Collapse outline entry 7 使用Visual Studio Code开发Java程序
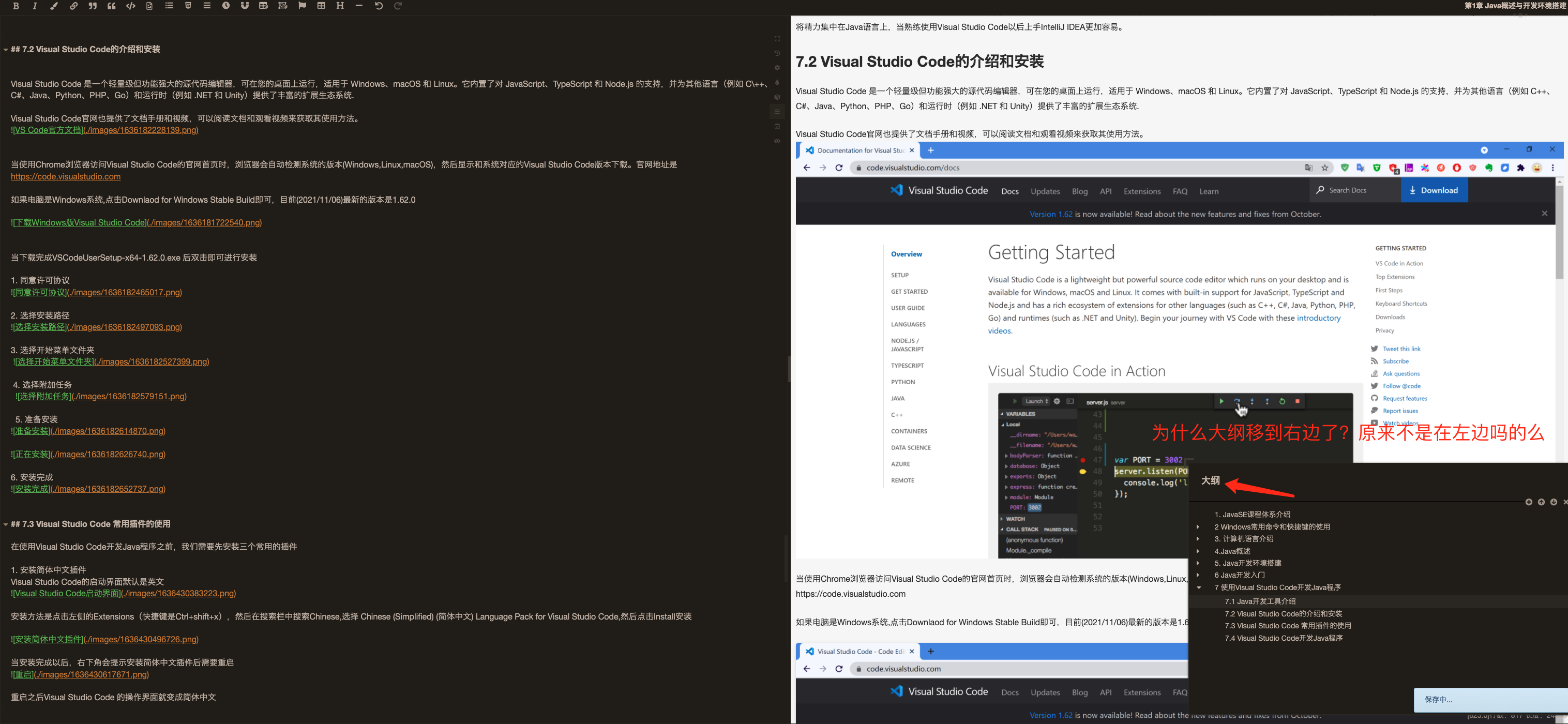This screenshot has width=1568, height=724. pyautogui.click(x=1199, y=587)
